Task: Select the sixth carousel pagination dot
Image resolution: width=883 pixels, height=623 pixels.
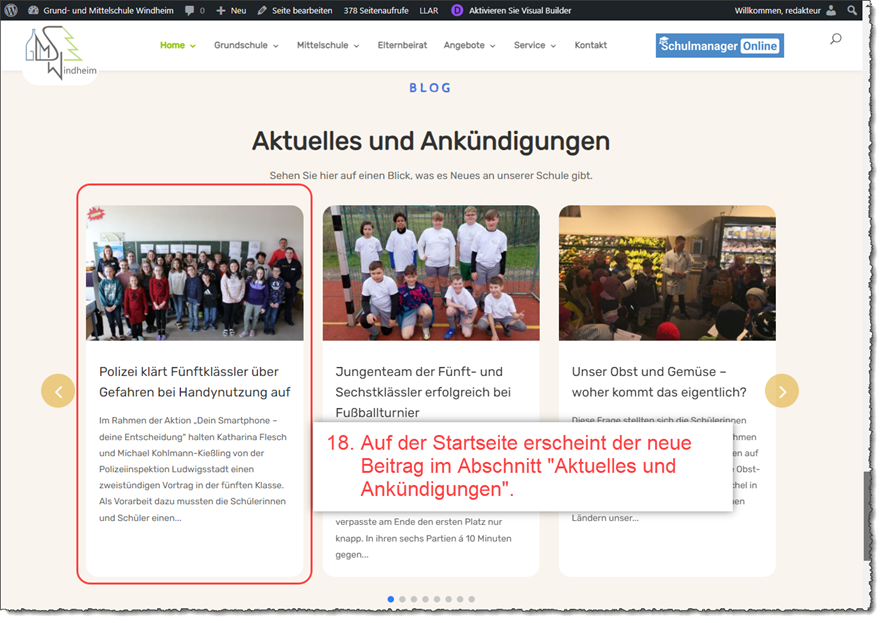Action: pos(448,599)
